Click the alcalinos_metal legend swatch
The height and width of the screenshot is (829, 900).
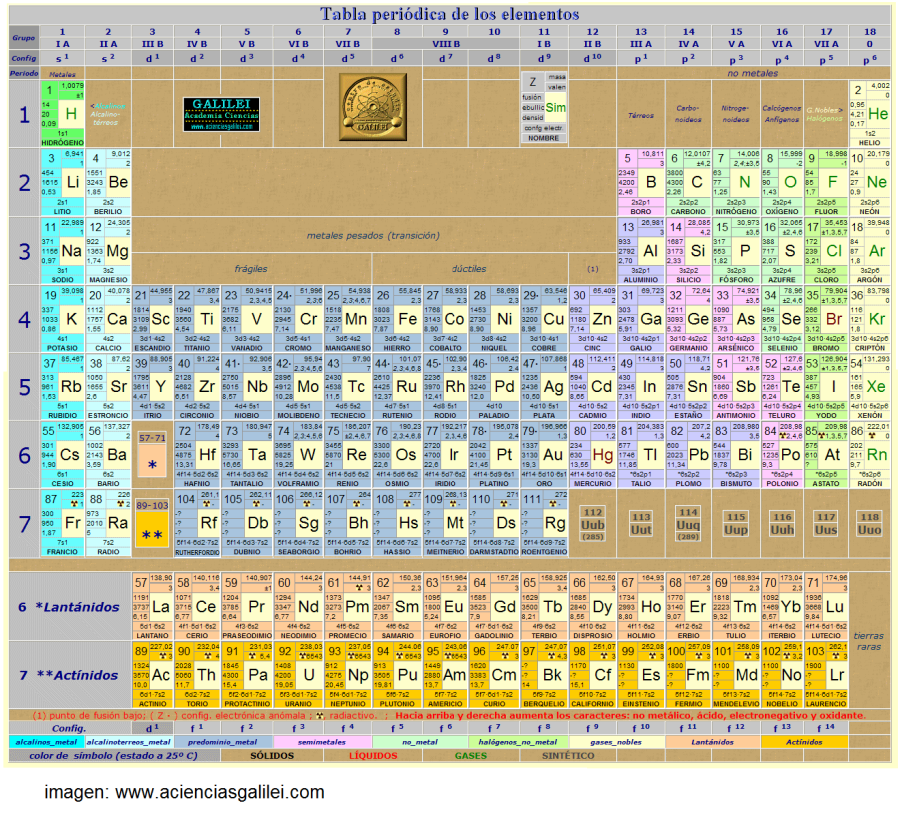[x=45, y=741]
